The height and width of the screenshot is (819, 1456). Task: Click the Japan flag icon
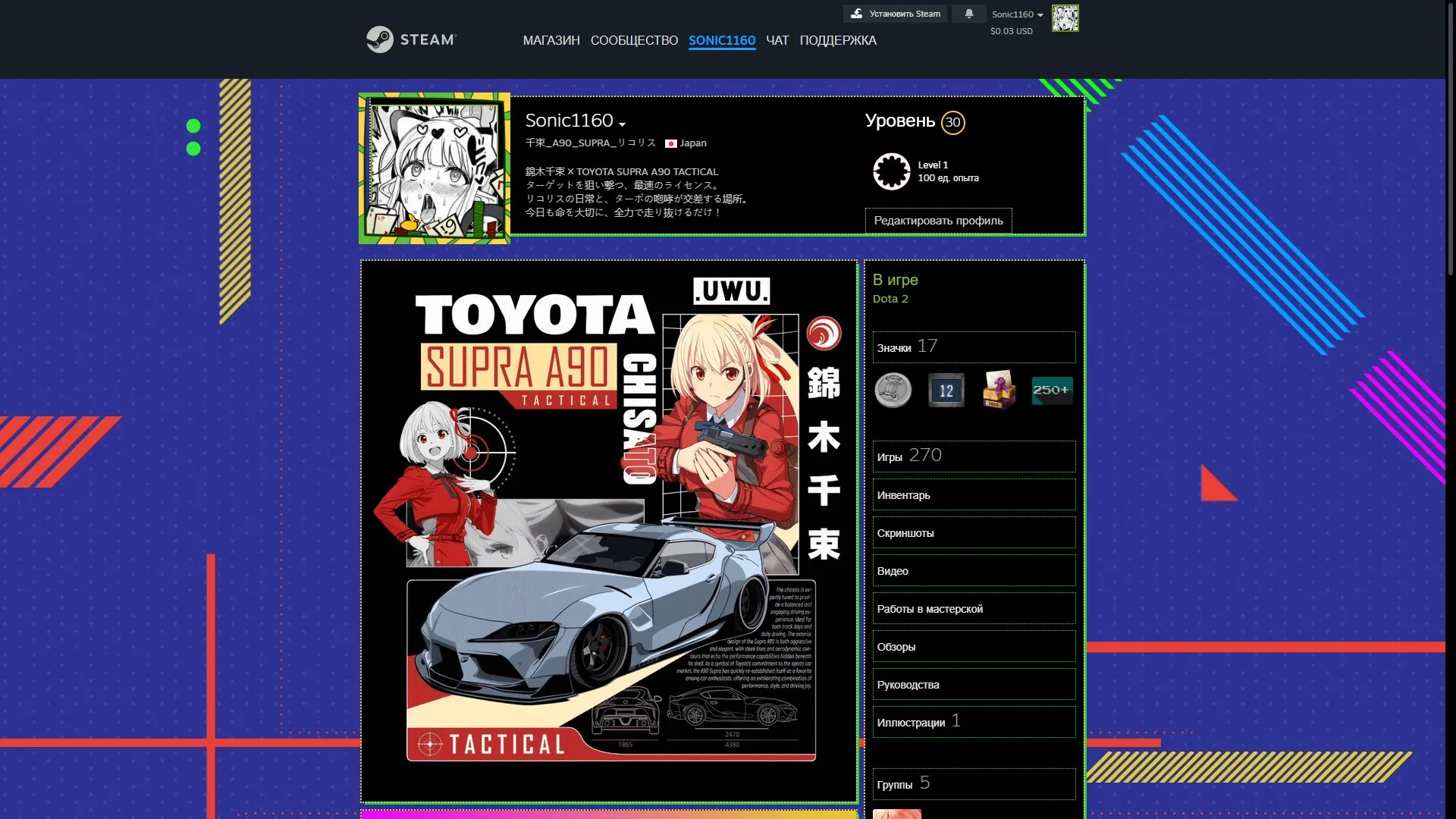click(x=670, y=143)
